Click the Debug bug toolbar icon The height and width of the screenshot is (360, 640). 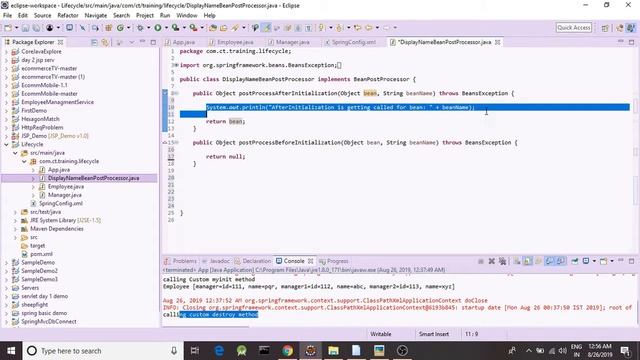coord(140,28)
